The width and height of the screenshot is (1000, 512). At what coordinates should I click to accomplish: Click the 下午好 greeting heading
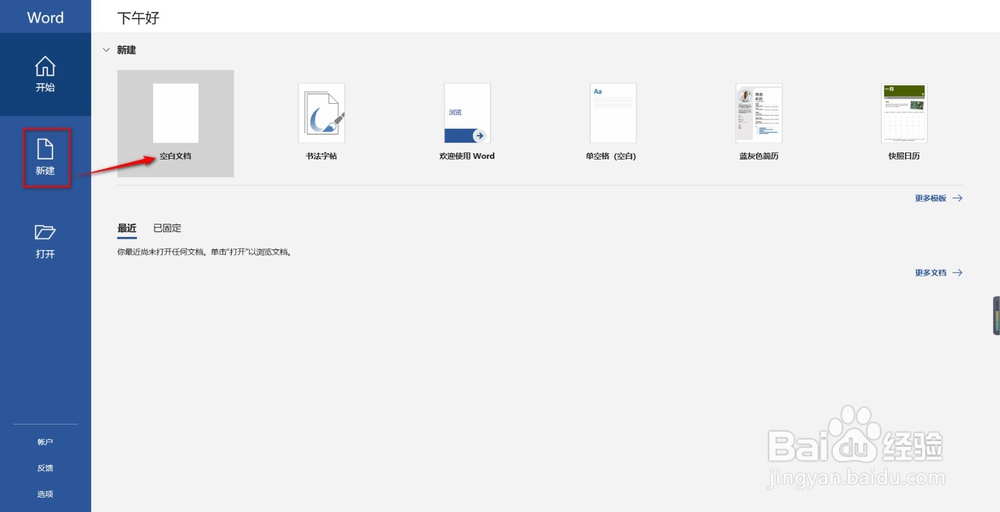[x=138, y=18]
